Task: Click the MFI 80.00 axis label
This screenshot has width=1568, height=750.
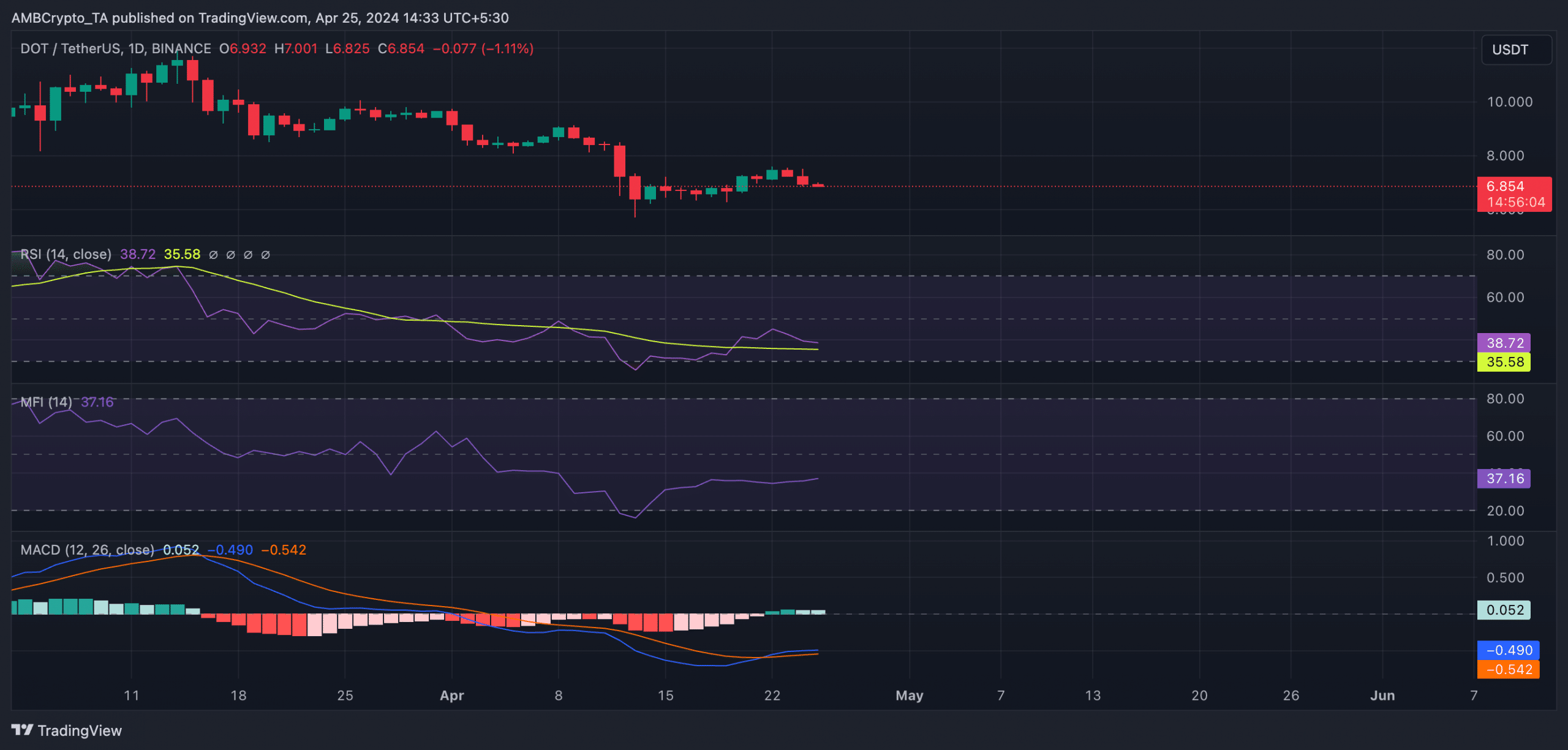Action: 1506,399
